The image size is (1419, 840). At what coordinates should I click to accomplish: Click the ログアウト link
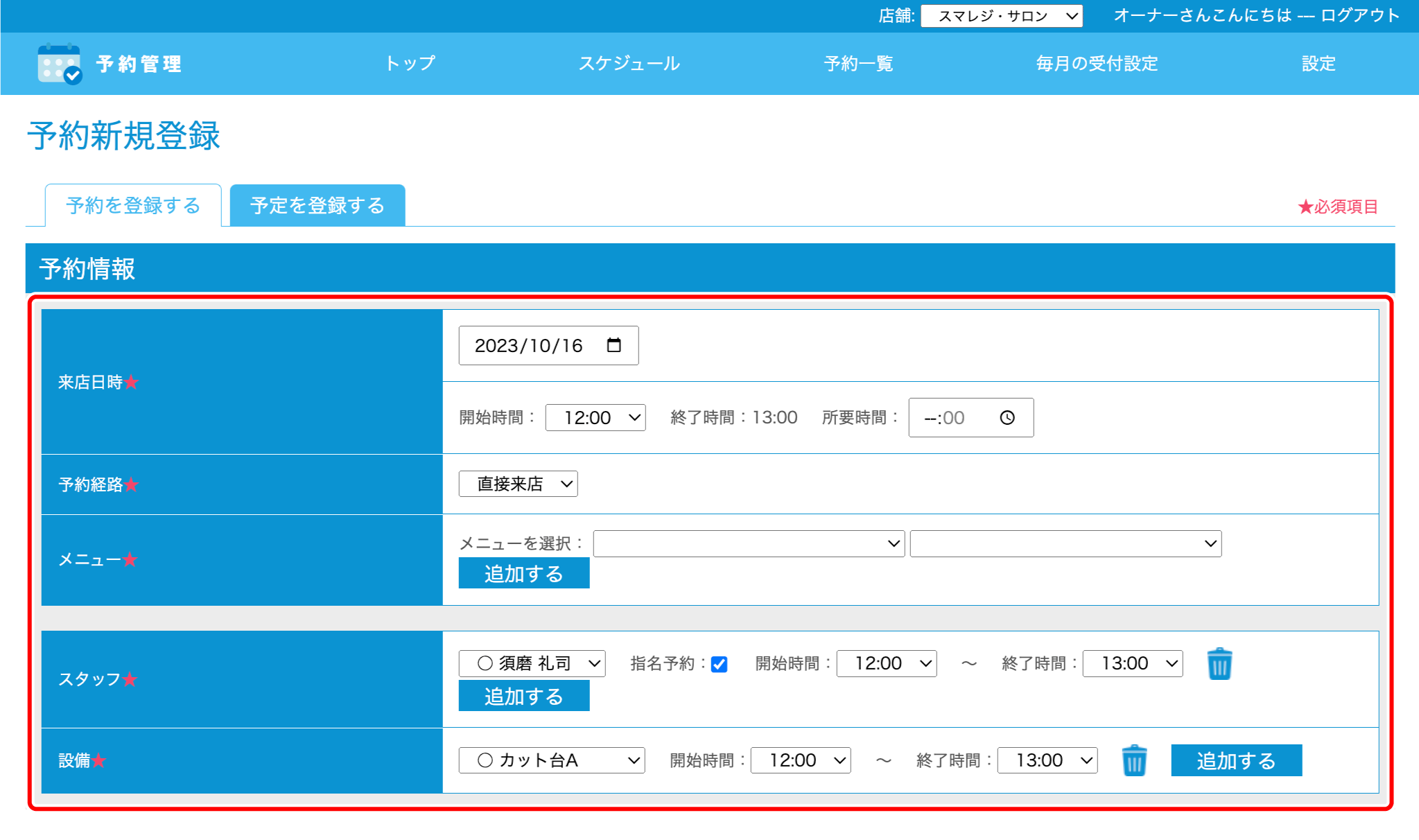point(1360,15)
